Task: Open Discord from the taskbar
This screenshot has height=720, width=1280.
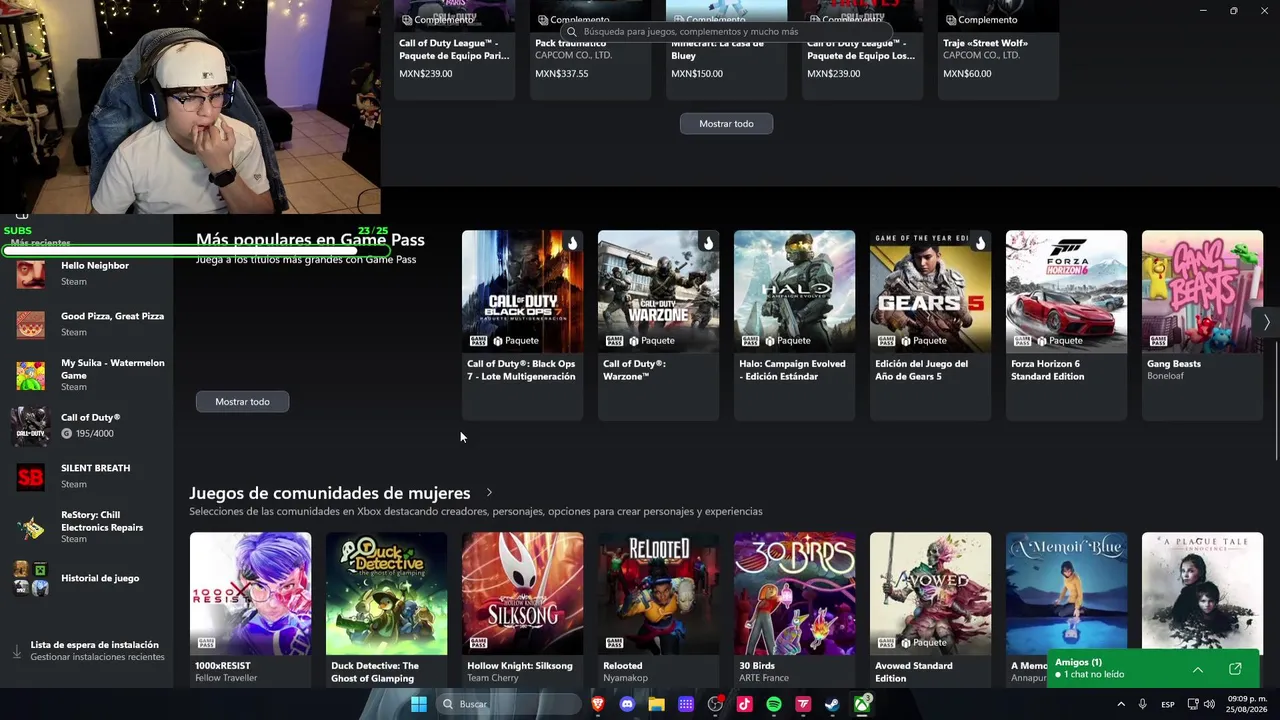Action: [x=627, y=704]
